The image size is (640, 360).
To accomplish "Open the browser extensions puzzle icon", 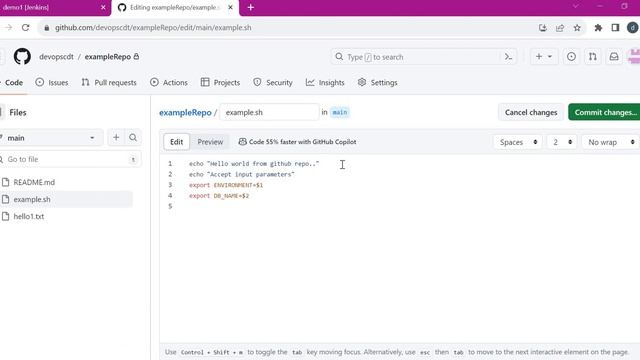I will coord(598,28).
